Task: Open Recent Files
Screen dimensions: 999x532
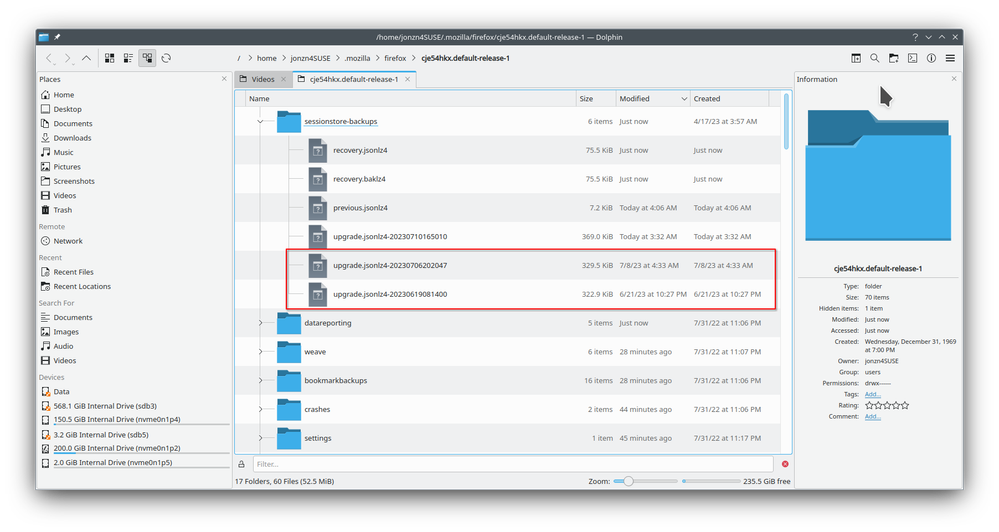Action: [73, 272]
